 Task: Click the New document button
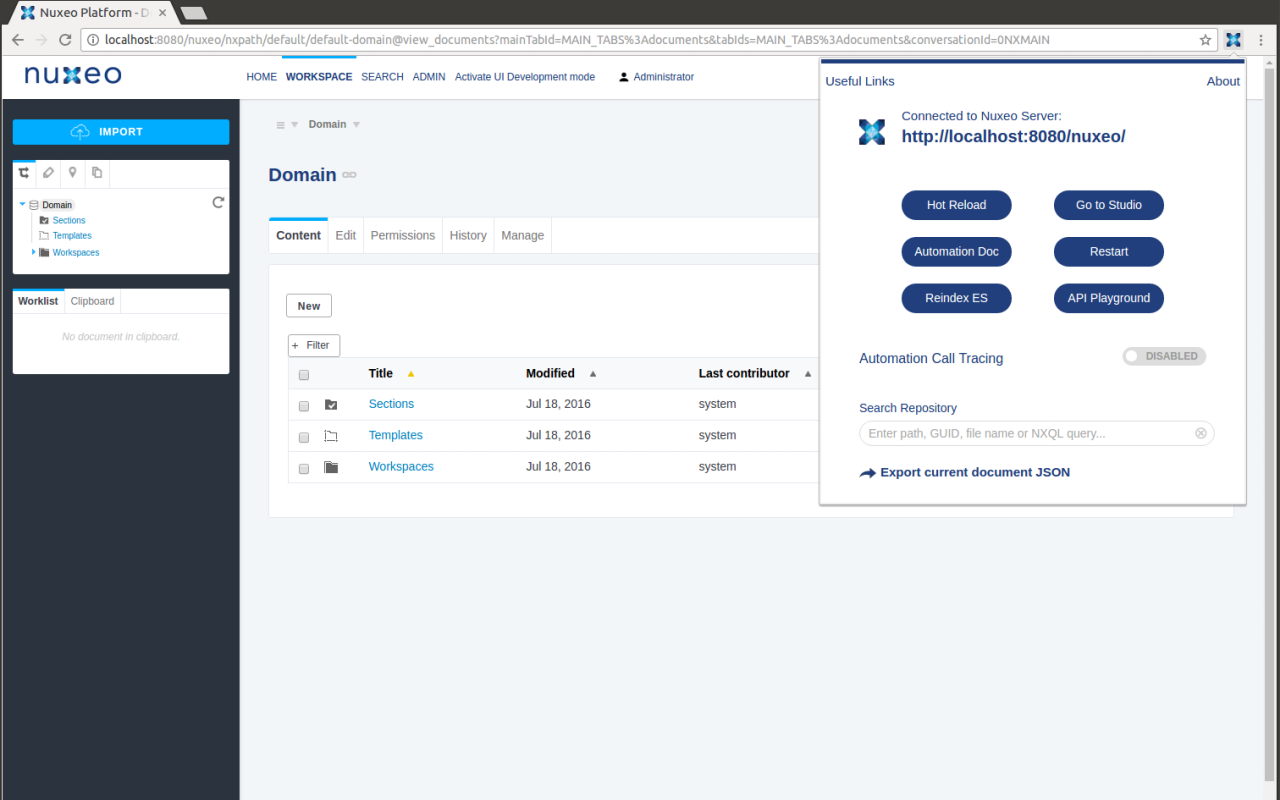[x=309, y=306]
